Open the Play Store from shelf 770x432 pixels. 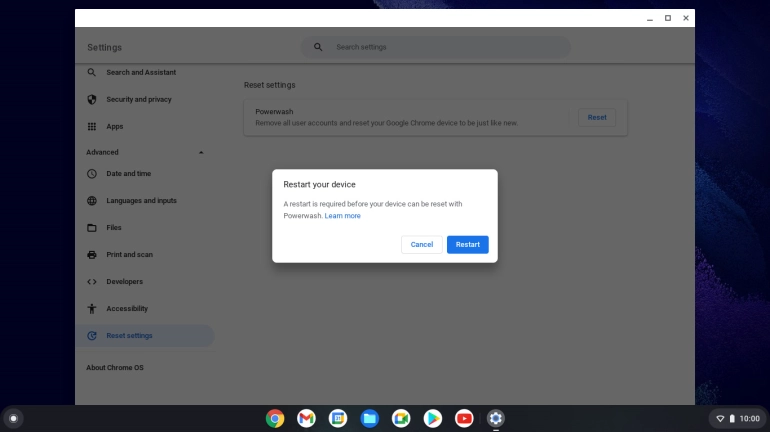click(432, 418)
